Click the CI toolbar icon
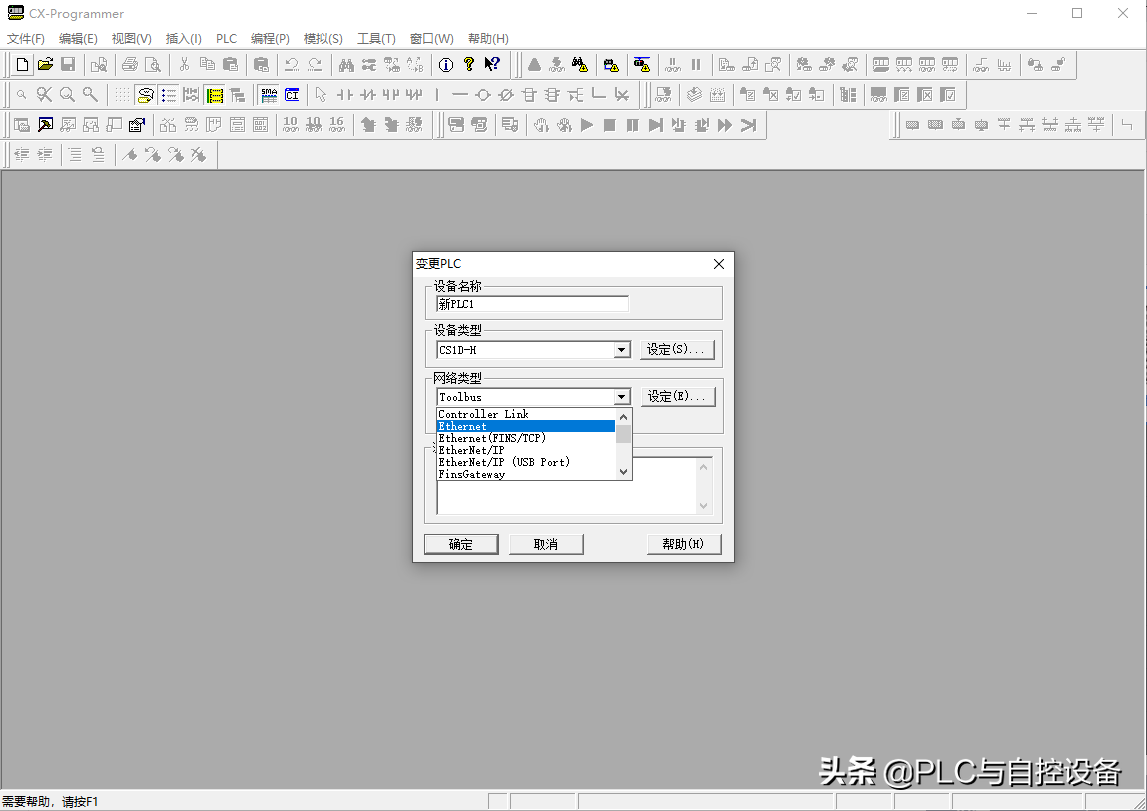1147x811 pixels. pos(292,95)
